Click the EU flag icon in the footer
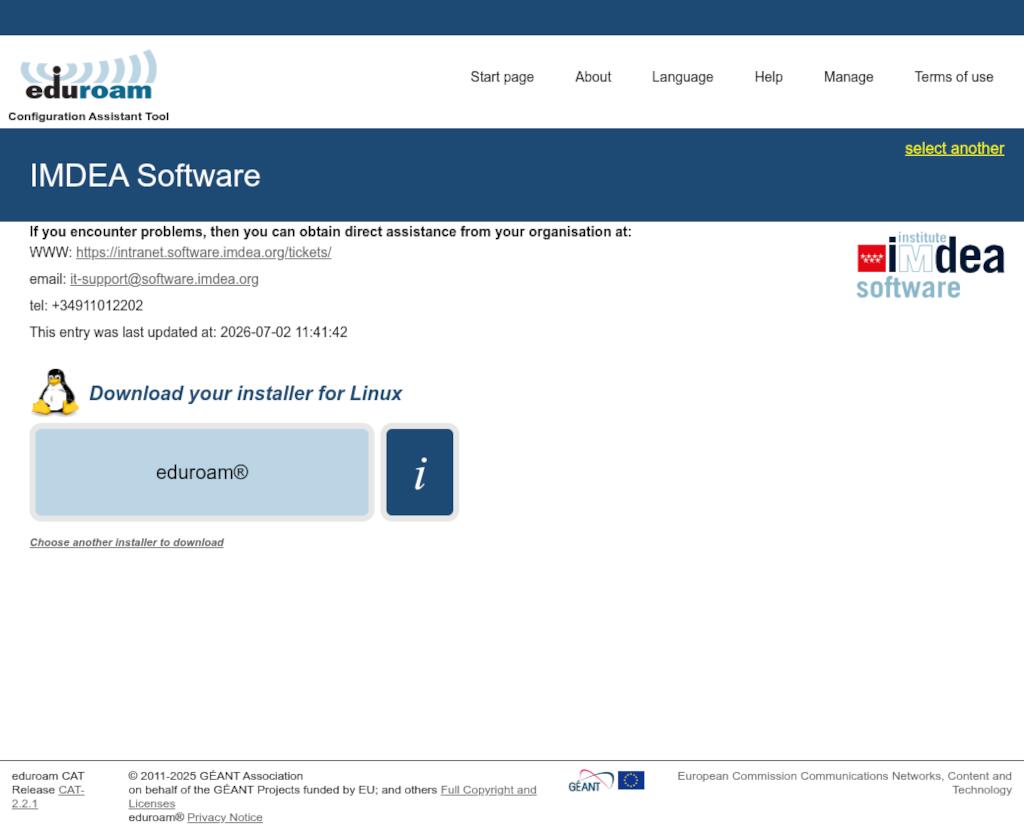1024x837 pixels. 631,780
